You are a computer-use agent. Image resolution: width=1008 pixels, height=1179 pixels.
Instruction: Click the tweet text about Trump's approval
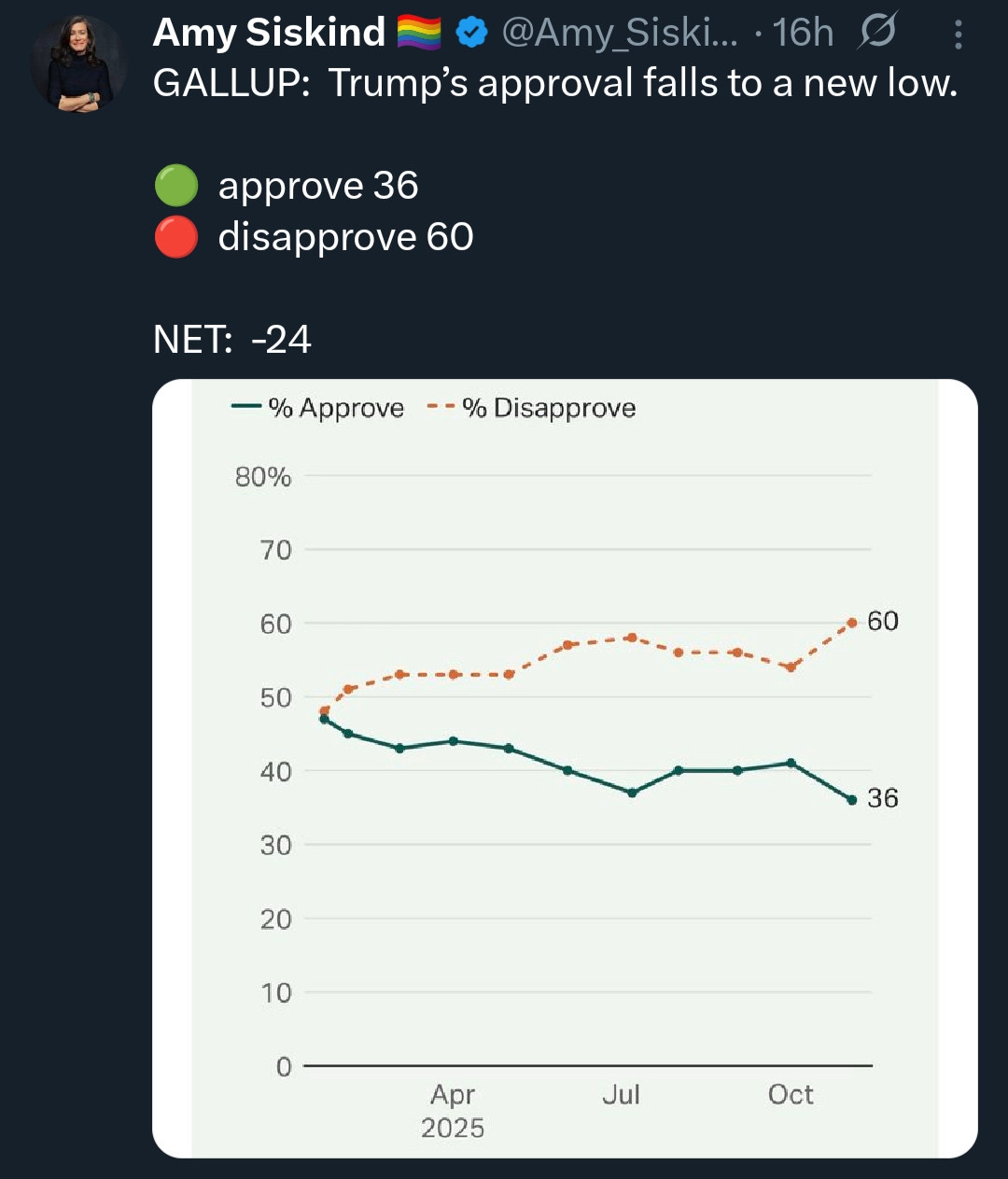[x=555, y=84]
